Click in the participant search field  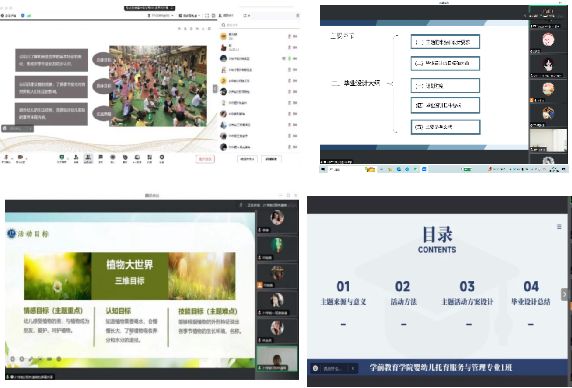point(259,25)
